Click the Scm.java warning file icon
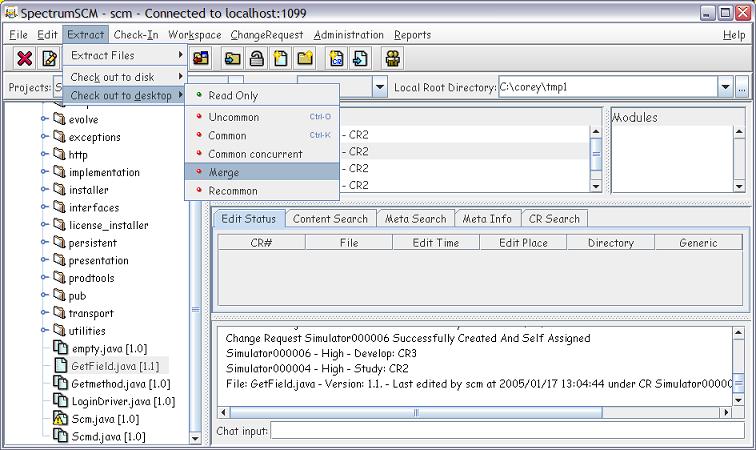This screenshot has height=450, width=756. (60, 418)
